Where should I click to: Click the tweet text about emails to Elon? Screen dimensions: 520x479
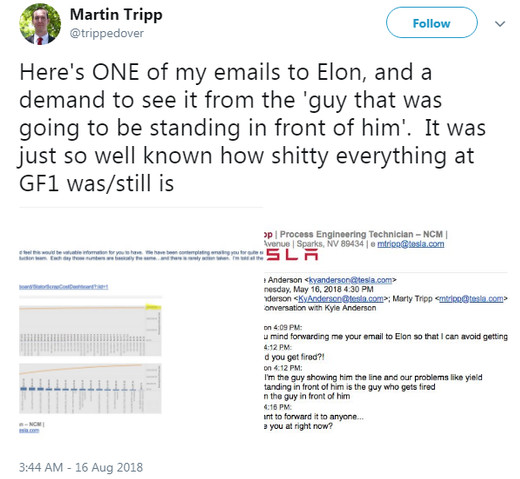point(252,128)
